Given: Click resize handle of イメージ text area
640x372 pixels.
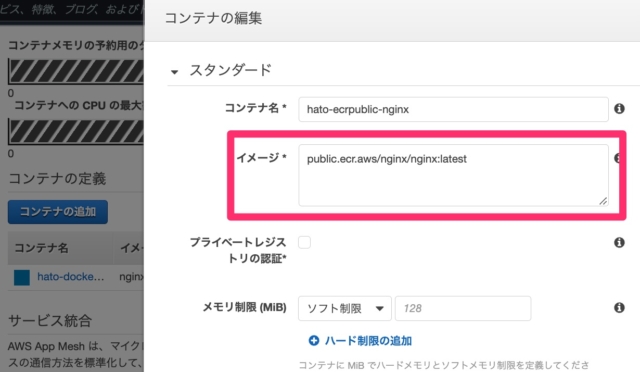Looking at the screenshot, I should [603, 200].
